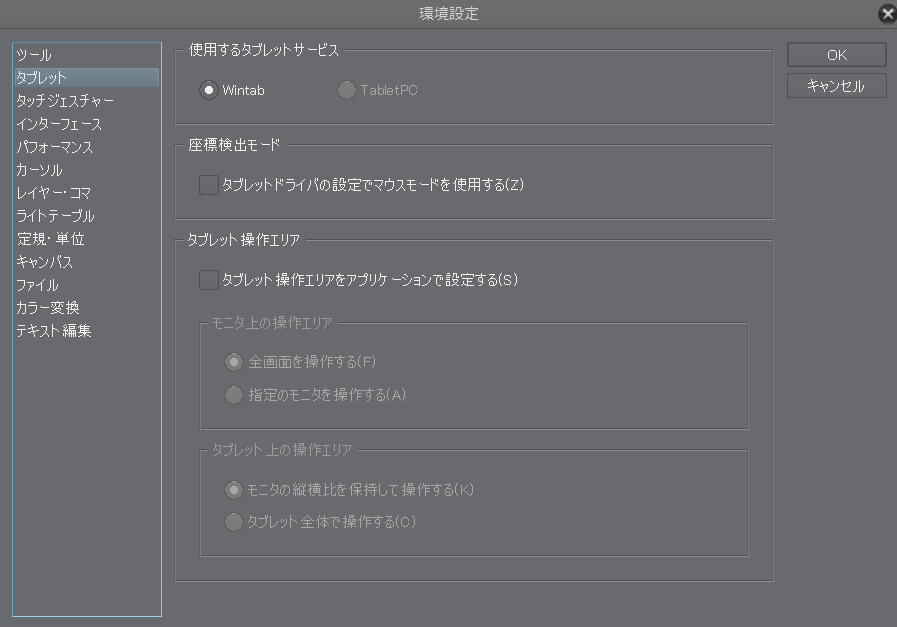Select the Wintab radio button
The image size is (897, 627).
209,90
